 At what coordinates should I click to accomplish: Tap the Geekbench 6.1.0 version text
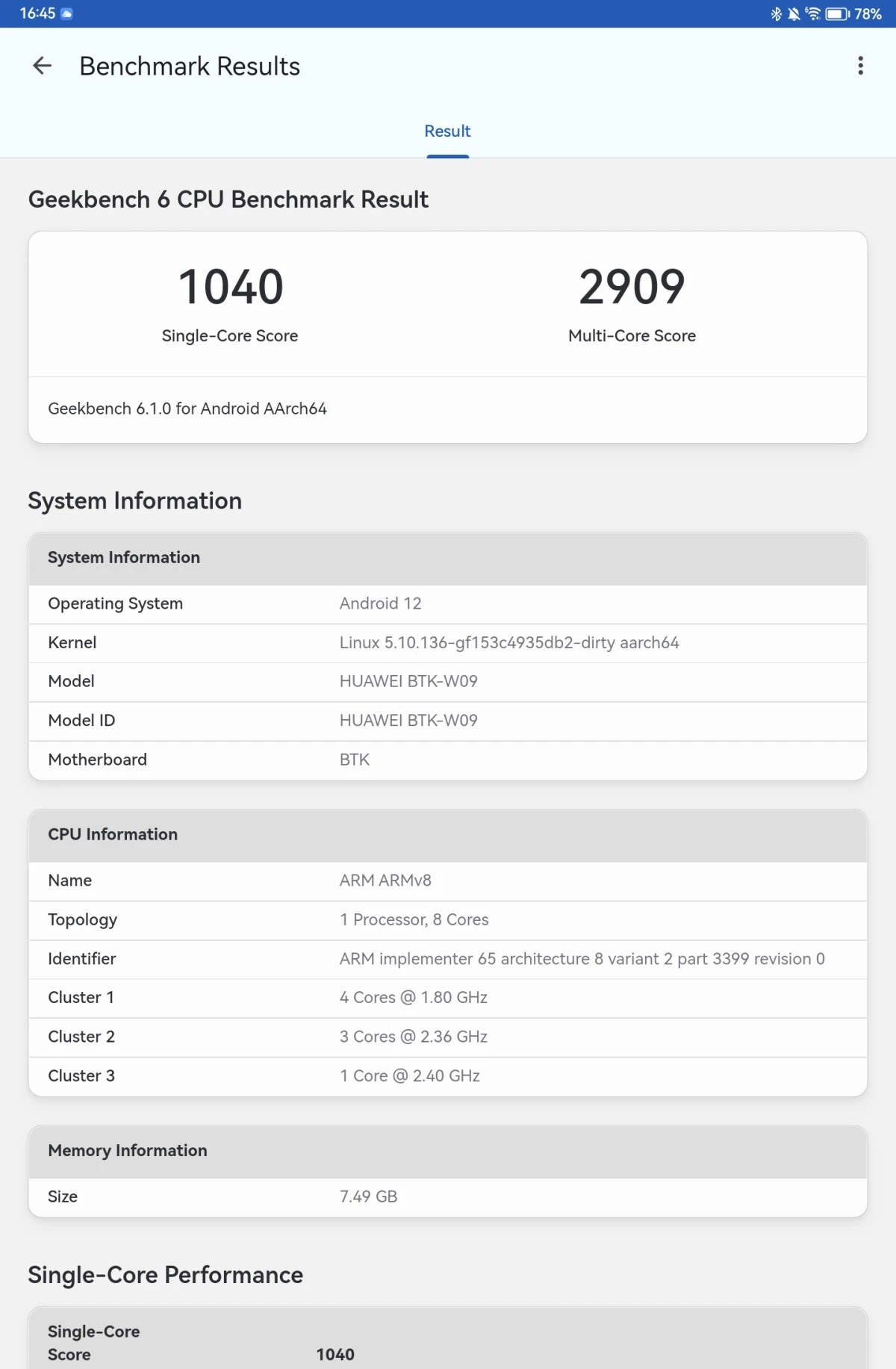click(187, 409)
